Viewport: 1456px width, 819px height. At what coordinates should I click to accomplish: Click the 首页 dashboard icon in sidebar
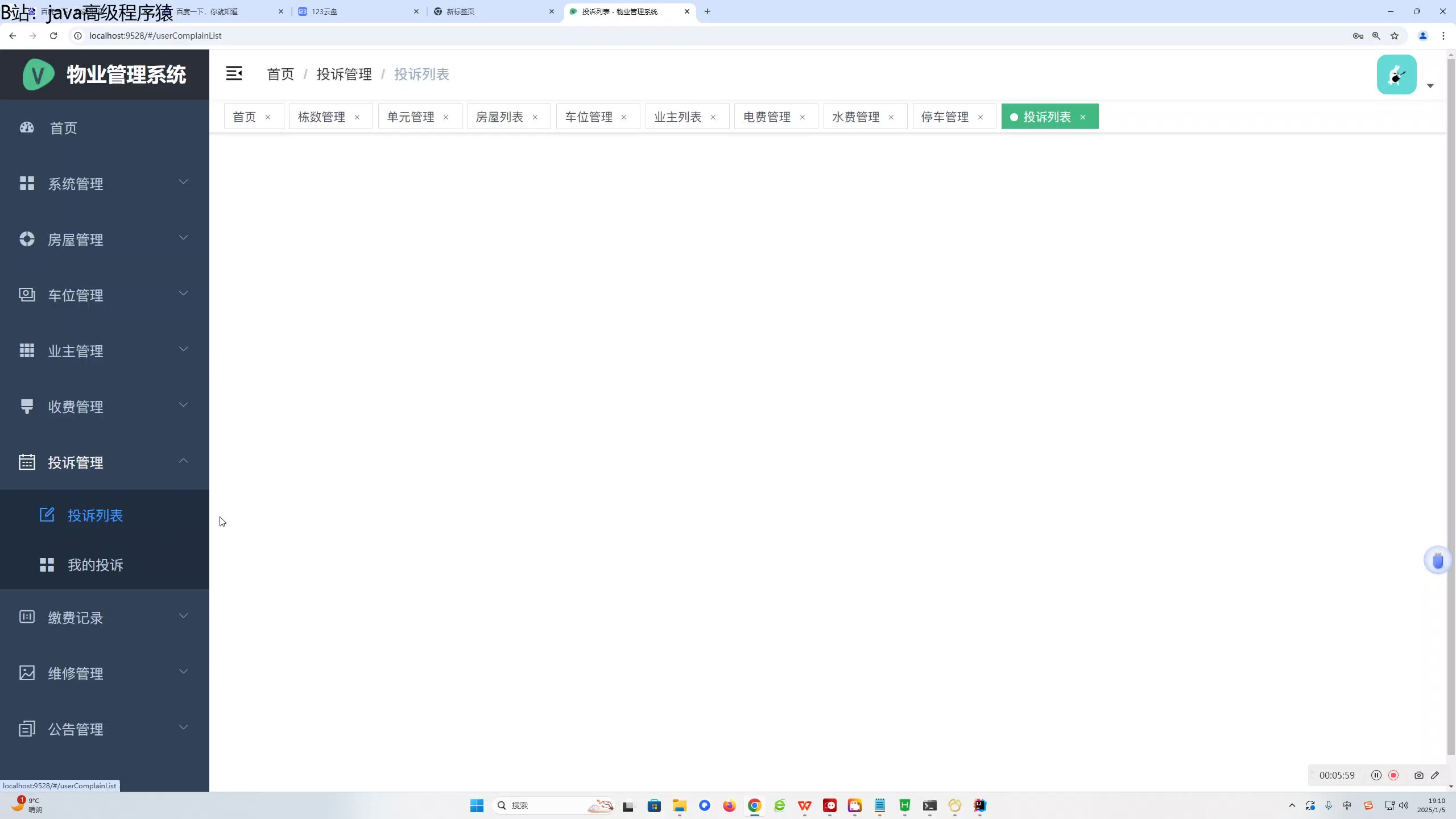[x=27, y=127]
